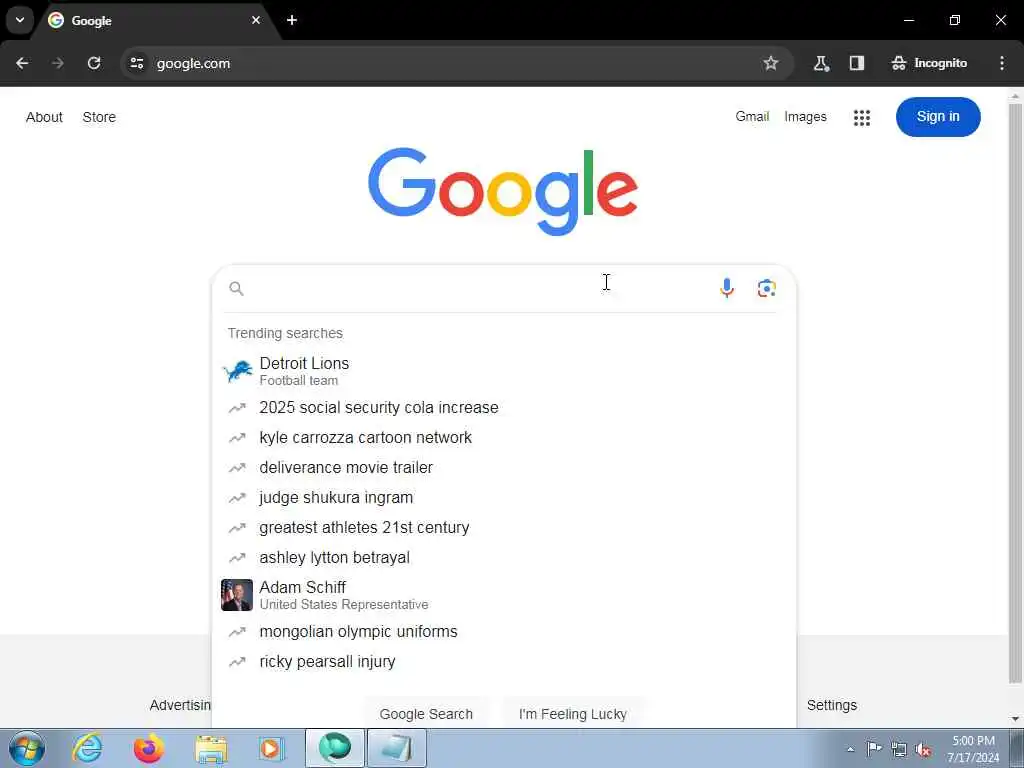Launch Internet Explorer from taskbar
1024x768 pixels.
(87, 748)
